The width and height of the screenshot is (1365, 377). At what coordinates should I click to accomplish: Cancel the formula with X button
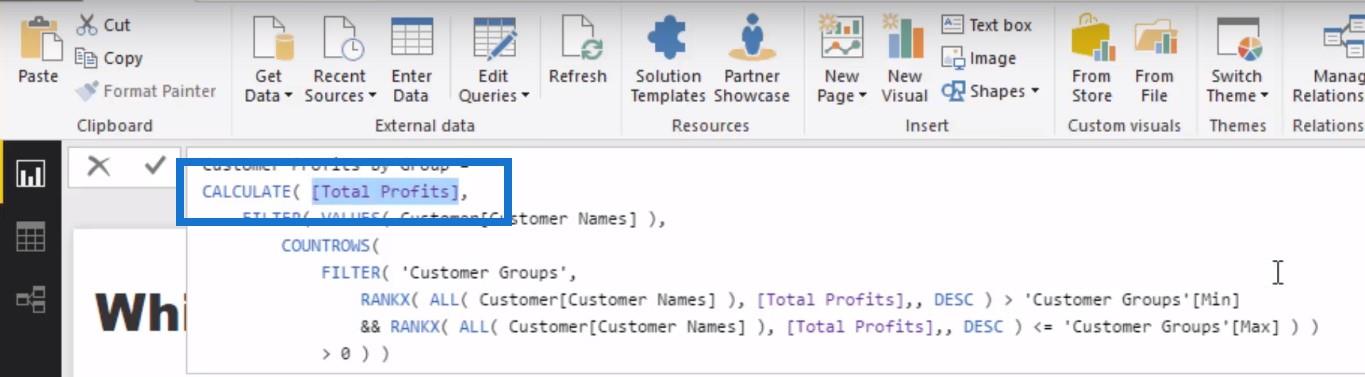click(98, 166)
